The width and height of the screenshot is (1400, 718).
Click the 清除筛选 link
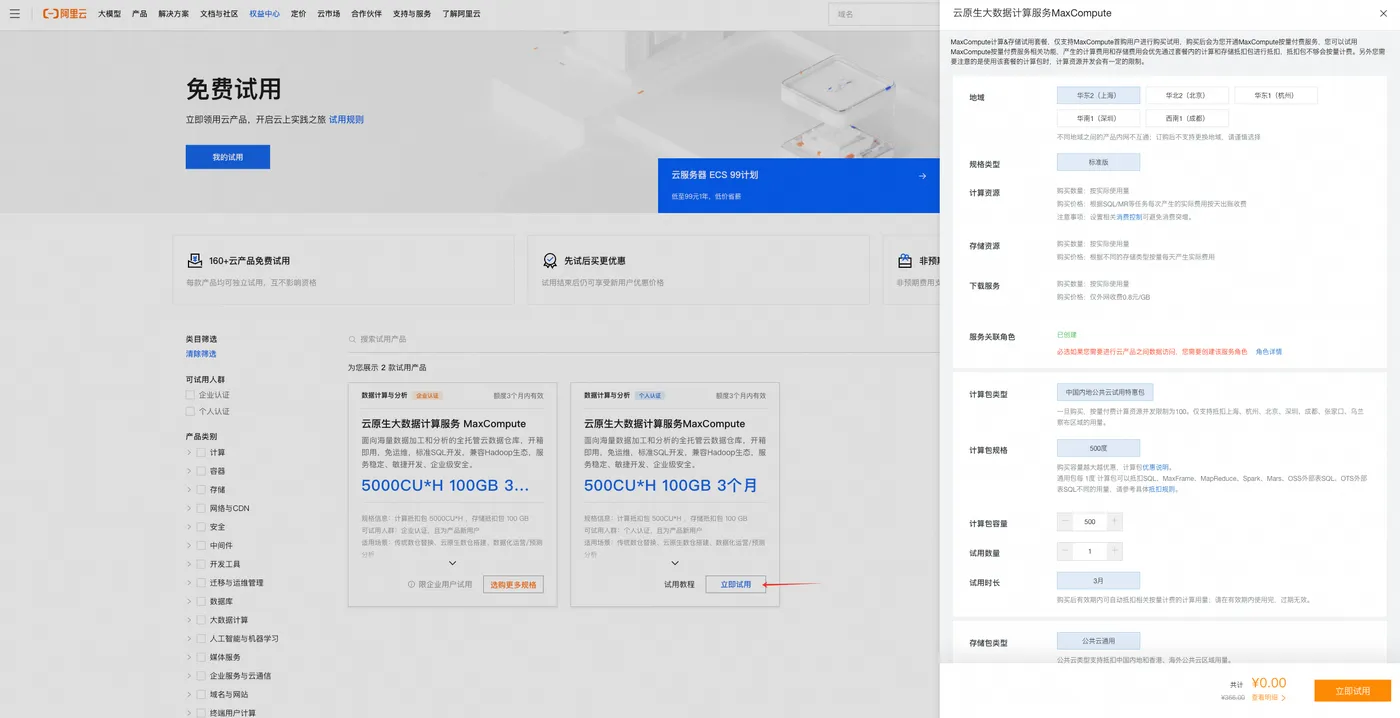pos(200,354)
